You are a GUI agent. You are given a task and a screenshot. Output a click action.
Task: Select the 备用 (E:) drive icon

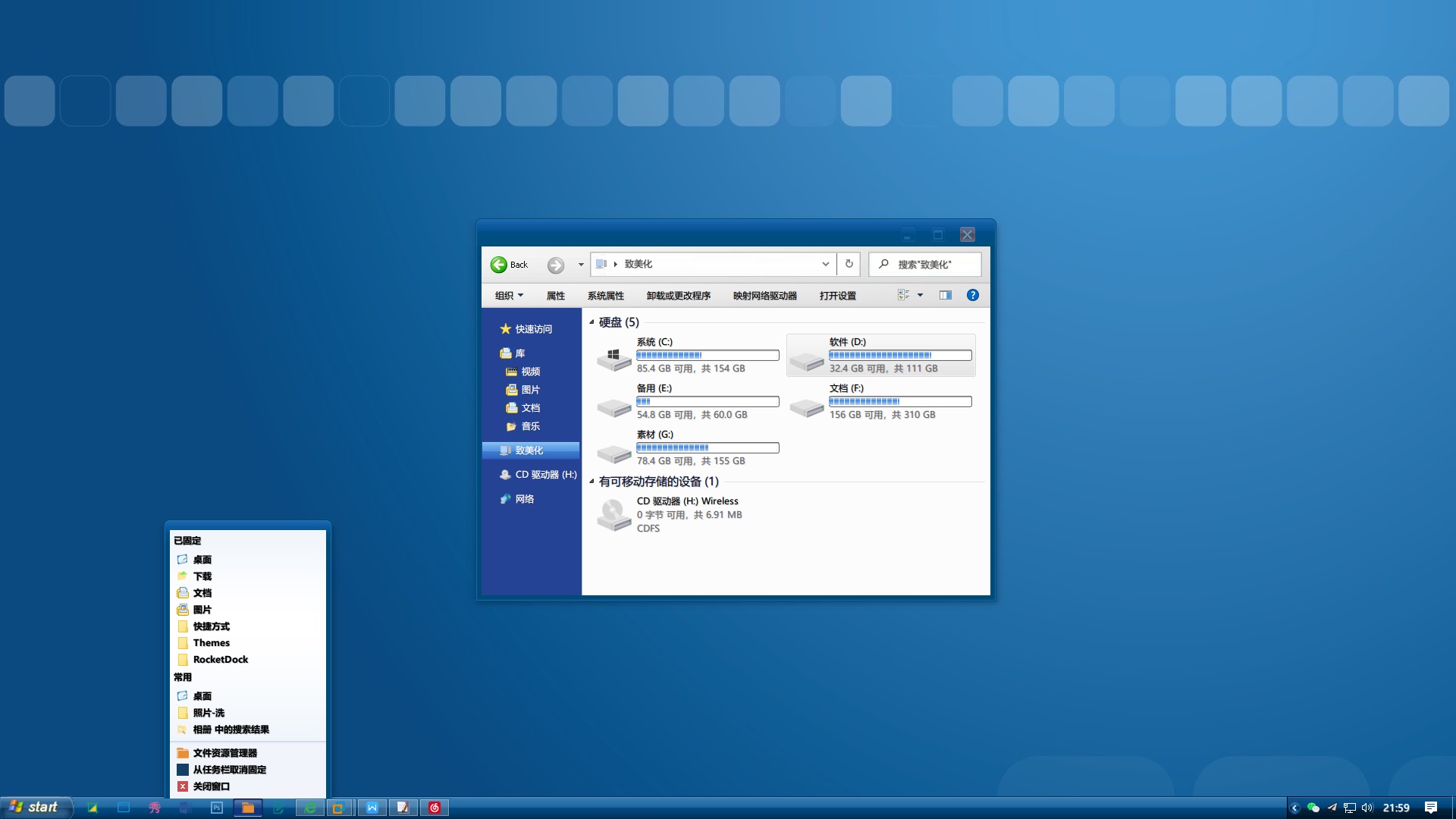[614, 407]
